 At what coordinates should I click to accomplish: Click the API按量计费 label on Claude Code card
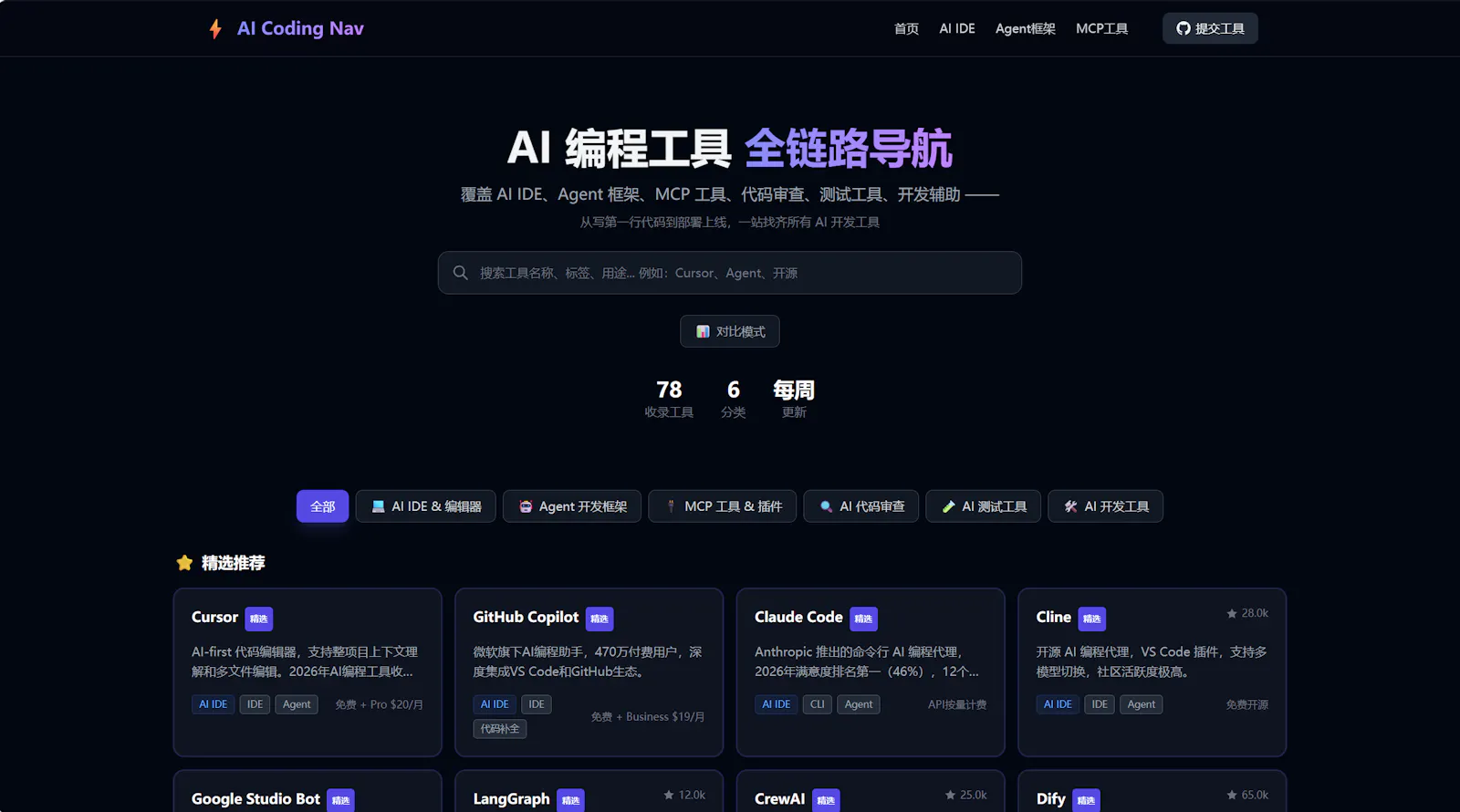coord(957,704)
